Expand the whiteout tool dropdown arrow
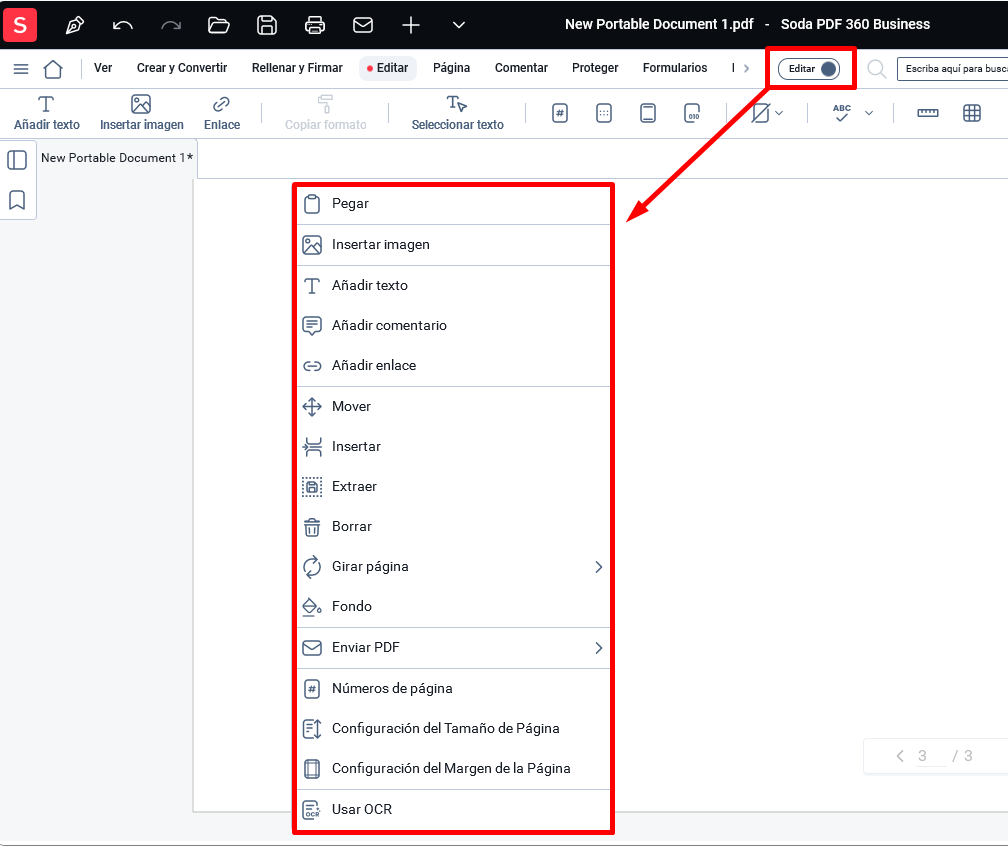This screenshot has width=1008, height=846. click(x=779, y=113)
